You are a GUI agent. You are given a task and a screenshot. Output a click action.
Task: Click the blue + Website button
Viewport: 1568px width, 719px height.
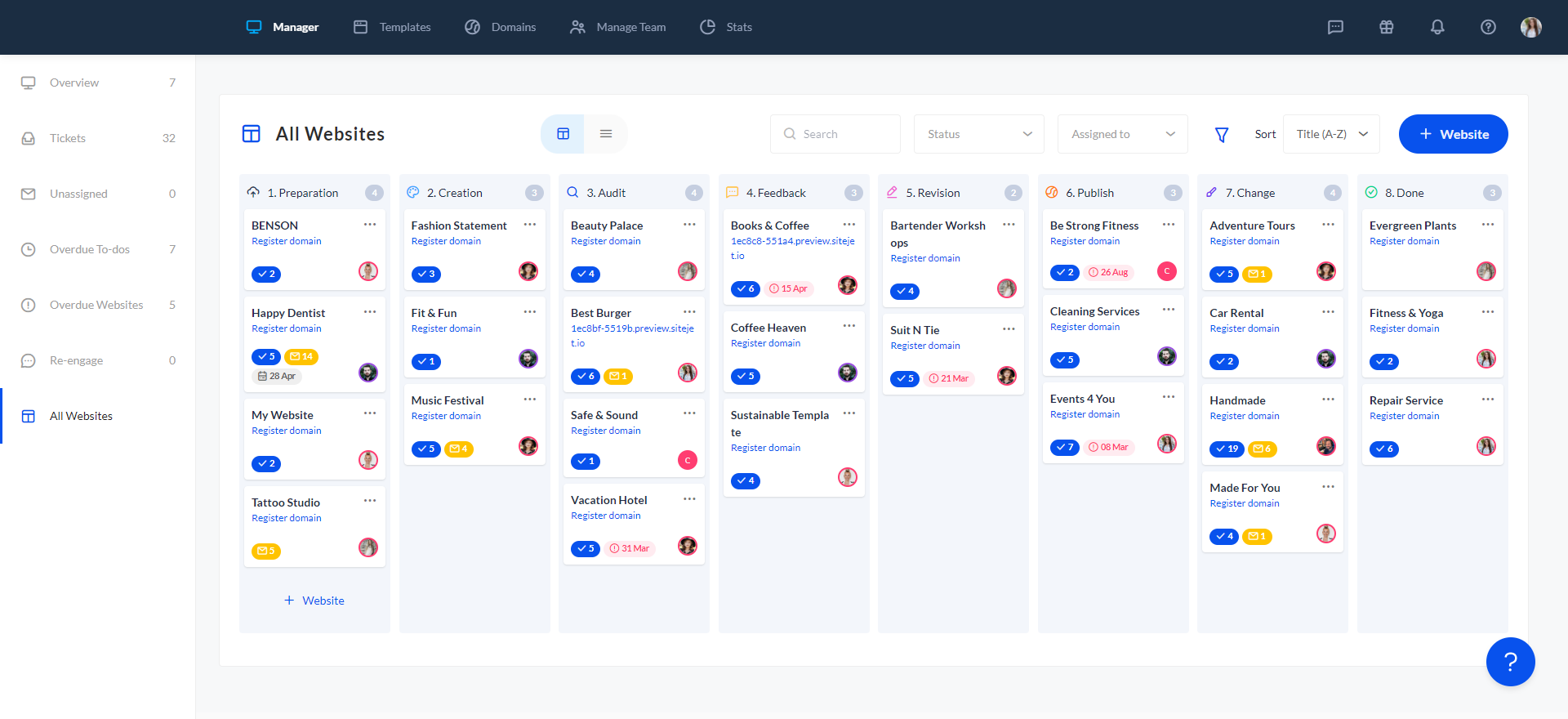click(x=1453, y=134)
